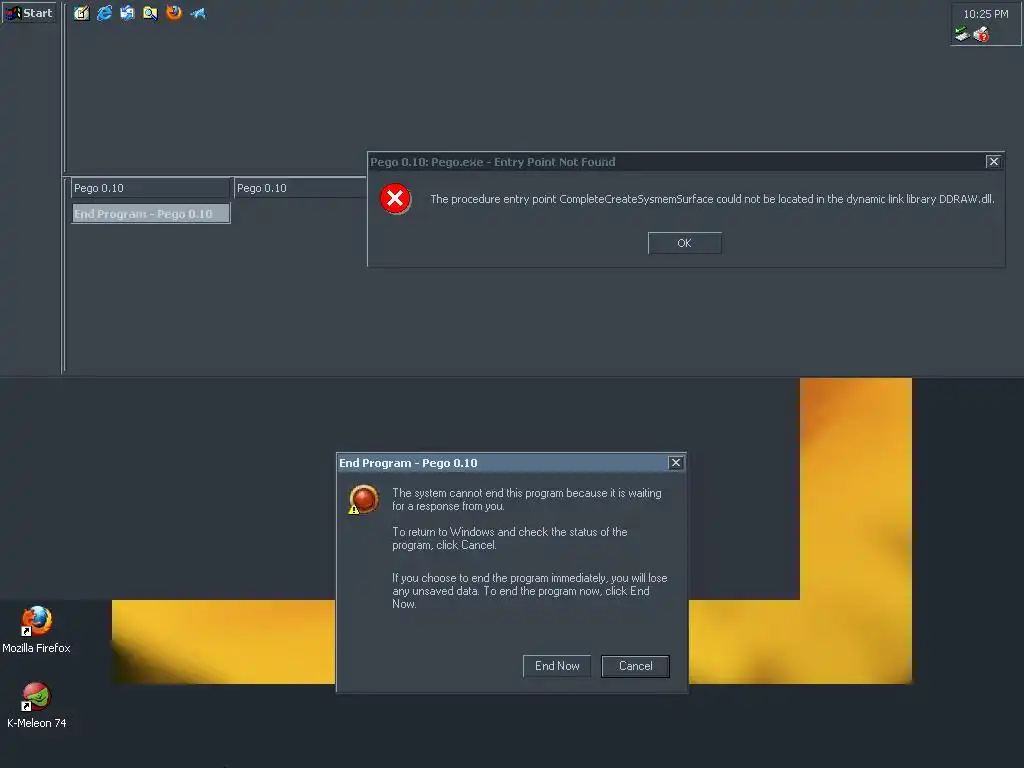Click Entry Point Not Found title bar
Image resolution: width=1024 pixels, height=768 pixels.
coord(677,162)
